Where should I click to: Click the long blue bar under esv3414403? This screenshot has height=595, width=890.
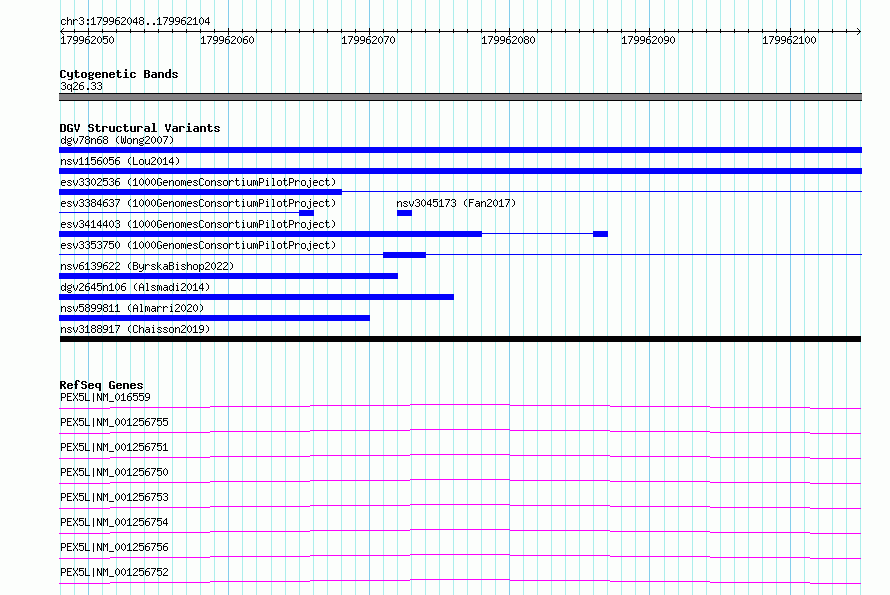pos(270,234)
